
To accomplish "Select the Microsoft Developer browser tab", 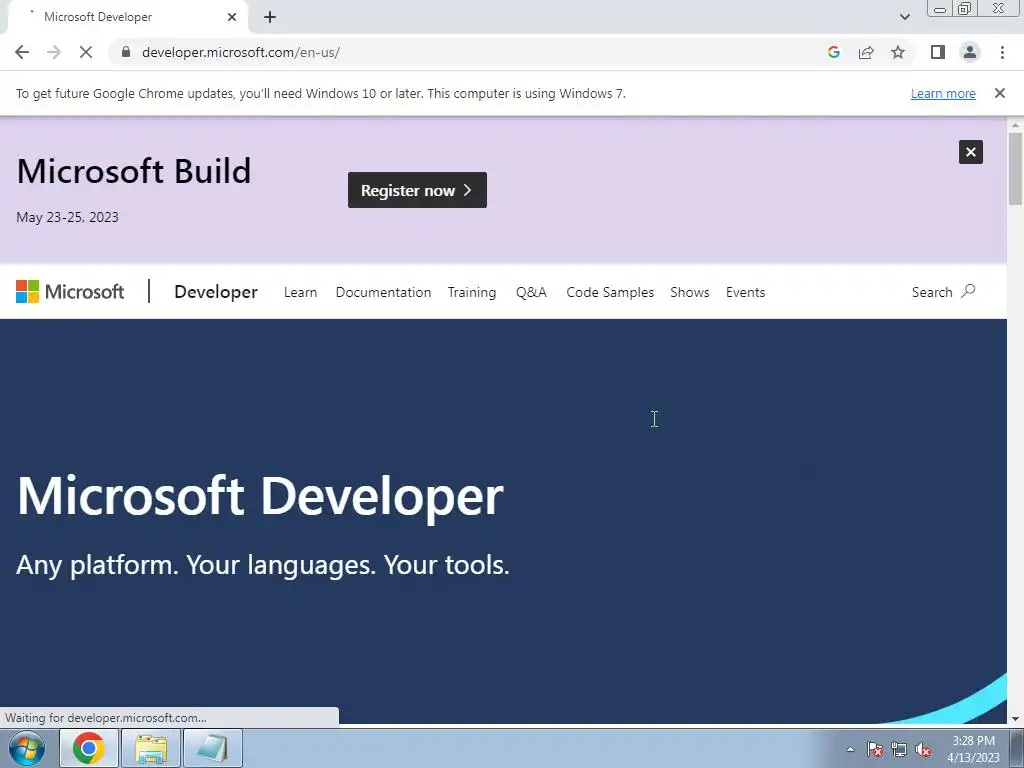I will point(127,17).
